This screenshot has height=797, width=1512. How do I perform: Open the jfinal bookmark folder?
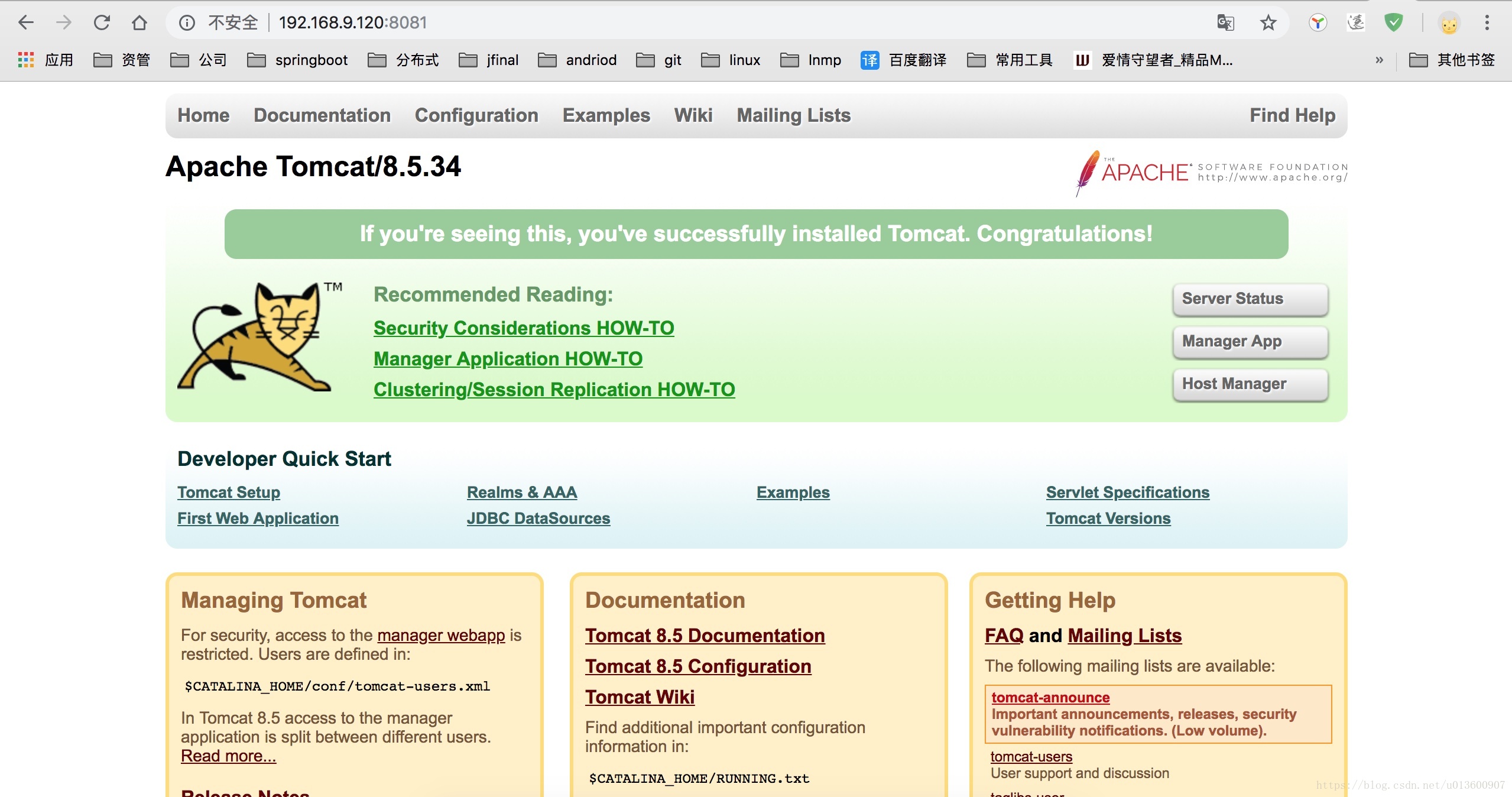tap(489, 60)
